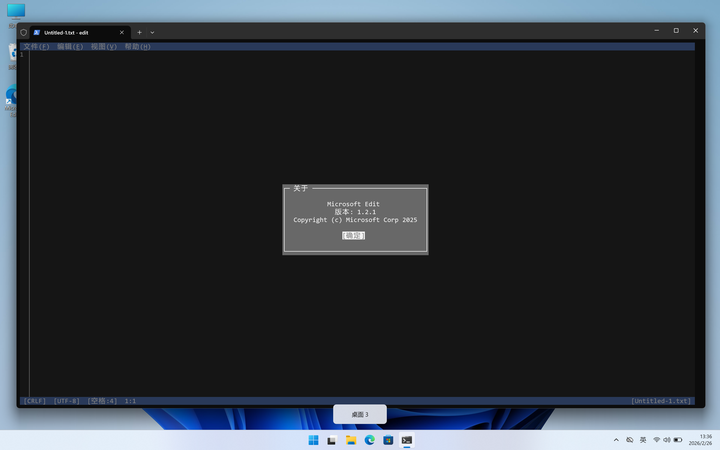Close the terminal window
Image resolution: width=720 pixels, height=450 pixels.
pyautogui.click(x=696, y=31)
